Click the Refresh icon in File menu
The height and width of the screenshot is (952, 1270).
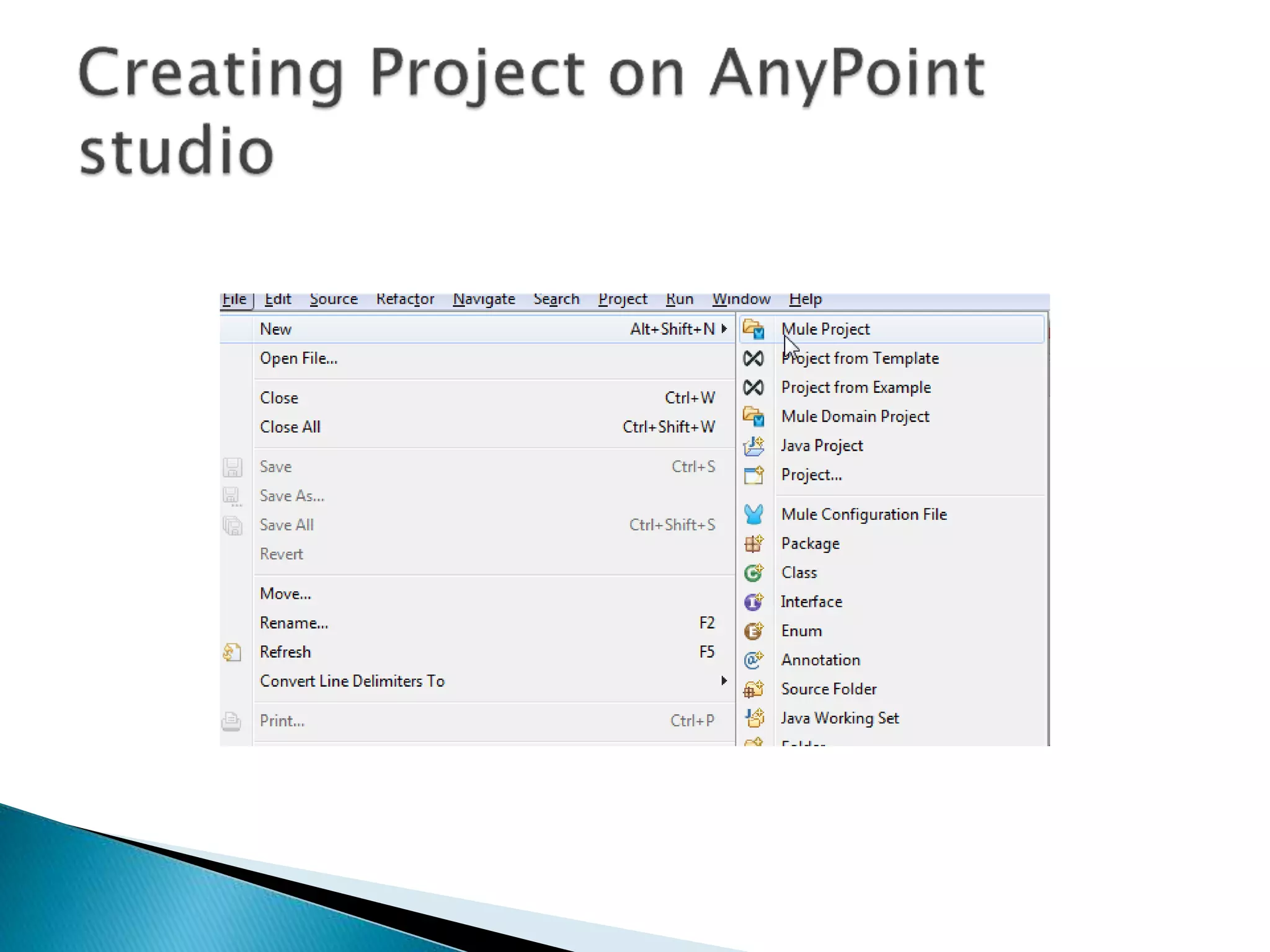point(232,652)
